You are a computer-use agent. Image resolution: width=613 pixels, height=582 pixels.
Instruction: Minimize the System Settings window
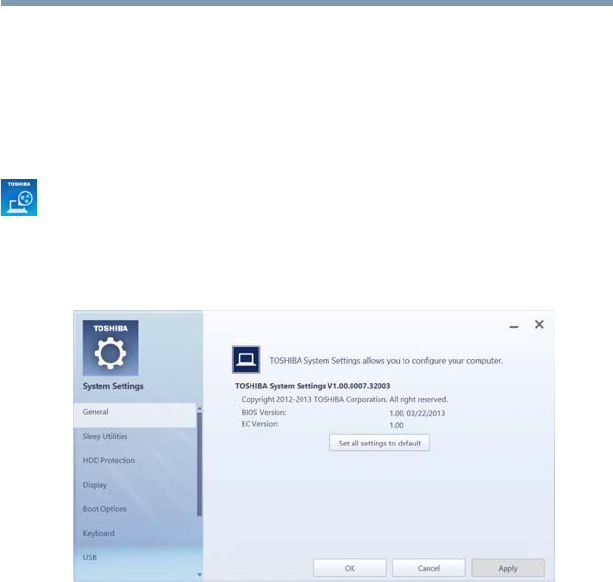coord(514,326)
